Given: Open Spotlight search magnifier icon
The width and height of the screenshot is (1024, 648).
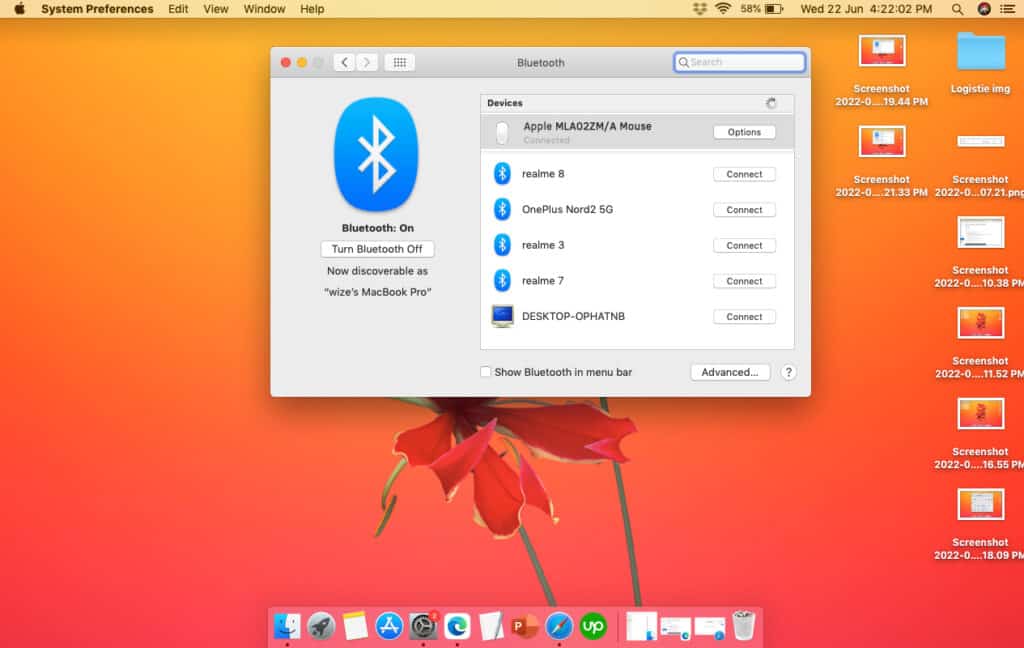Looking at the screenshot, I should coord(957,9).
